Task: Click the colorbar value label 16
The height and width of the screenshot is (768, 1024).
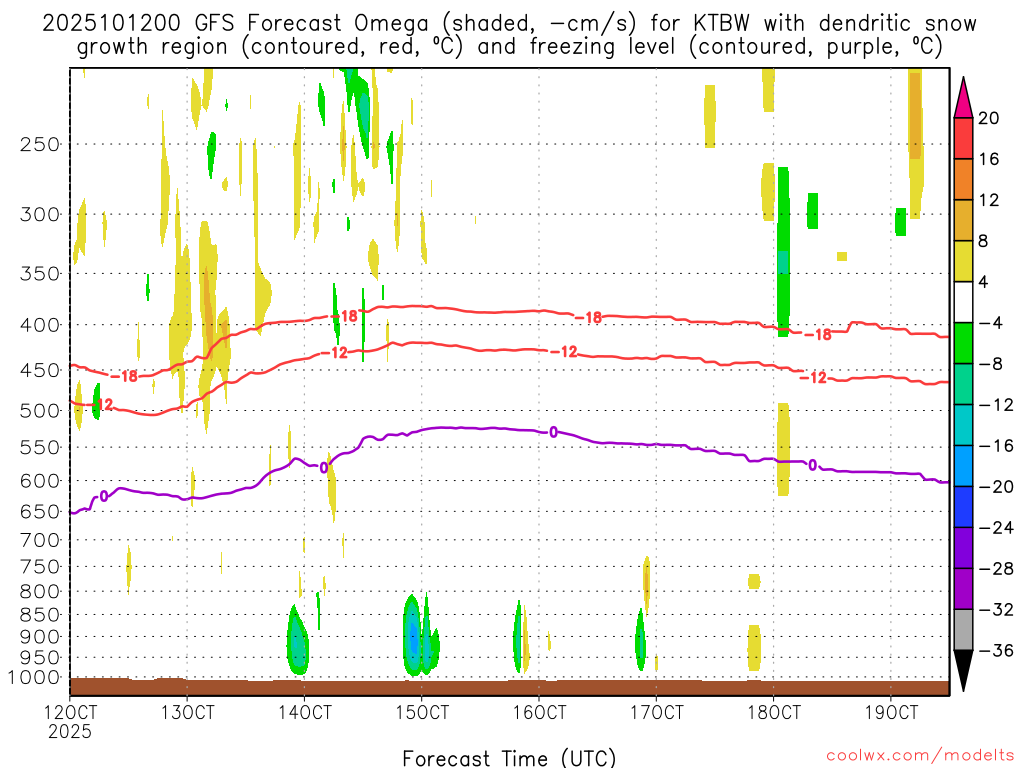Action: pos(989,159)
